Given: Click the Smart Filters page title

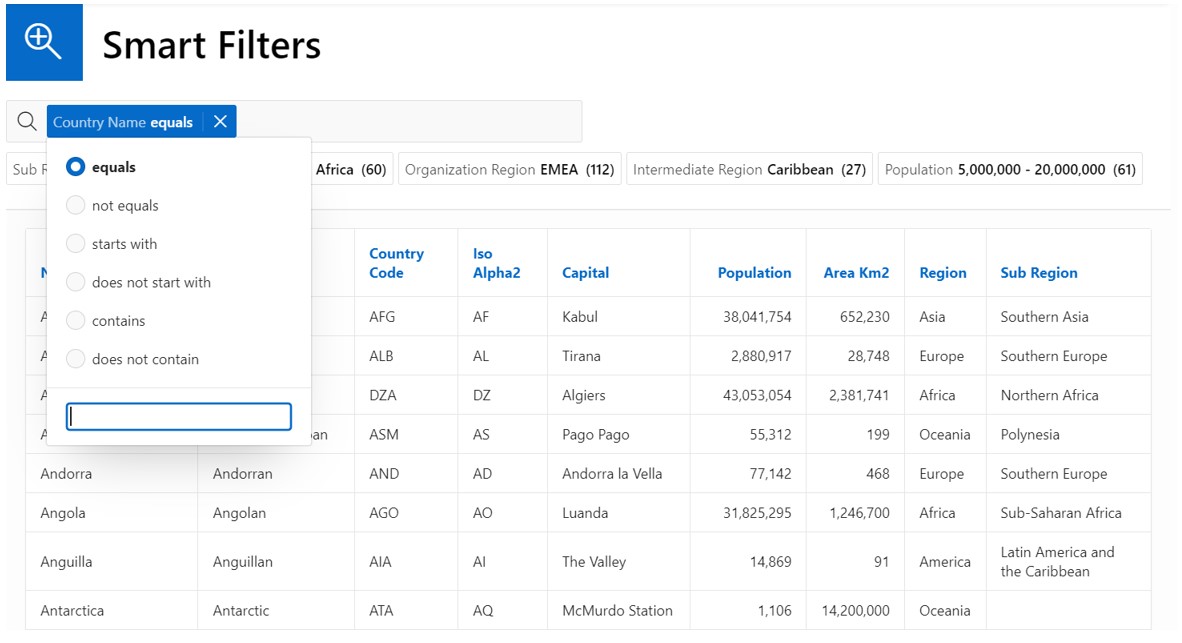Looking at the screenshot, I should click(x=212, y=44).
